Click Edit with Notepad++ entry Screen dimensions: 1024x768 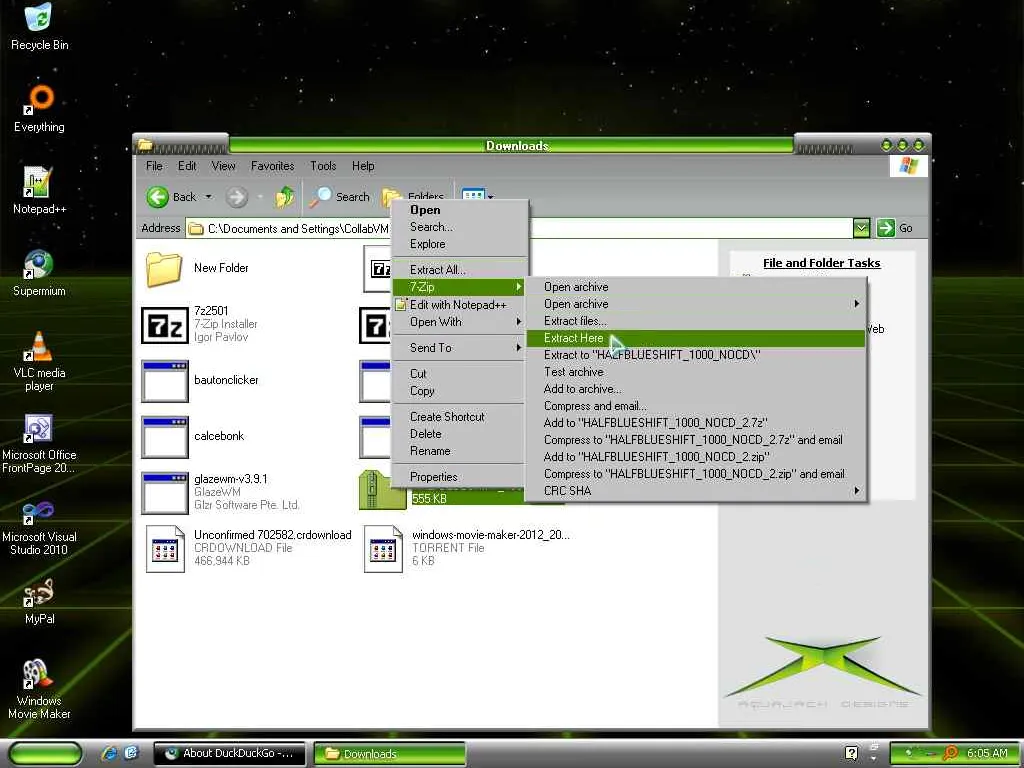tap(460, 305)
